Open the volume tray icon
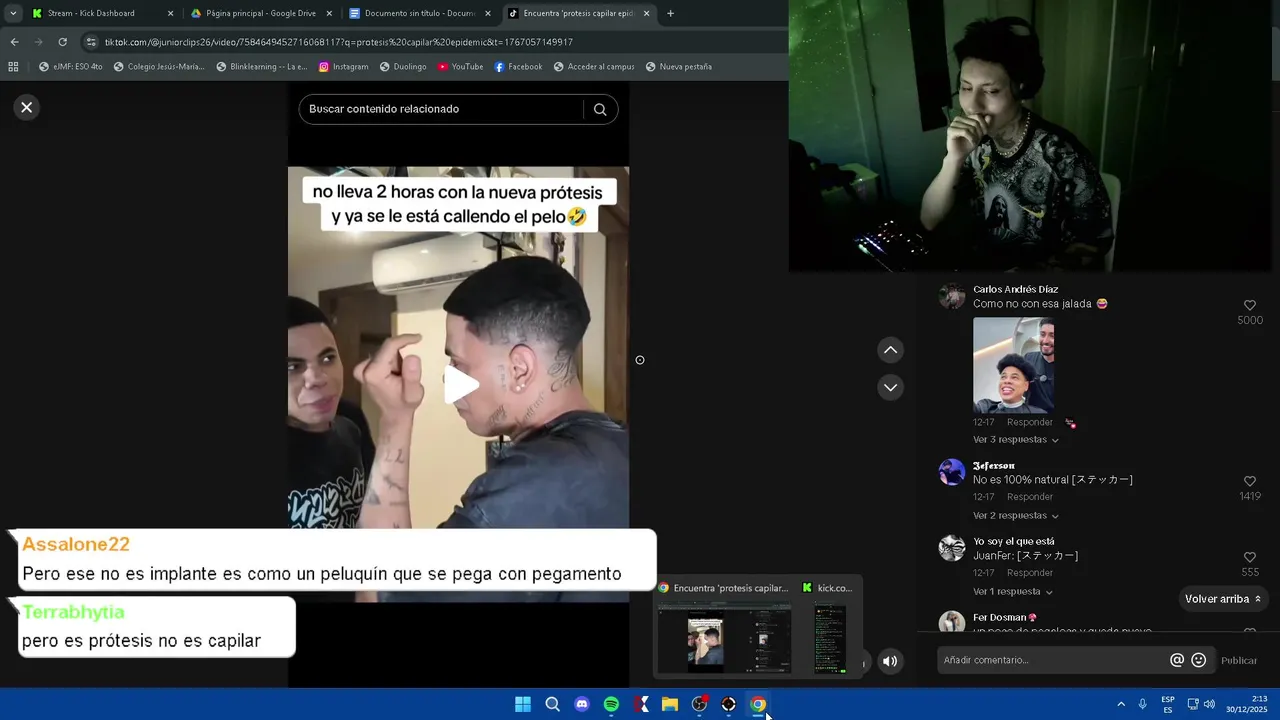 click(1209, 704)
